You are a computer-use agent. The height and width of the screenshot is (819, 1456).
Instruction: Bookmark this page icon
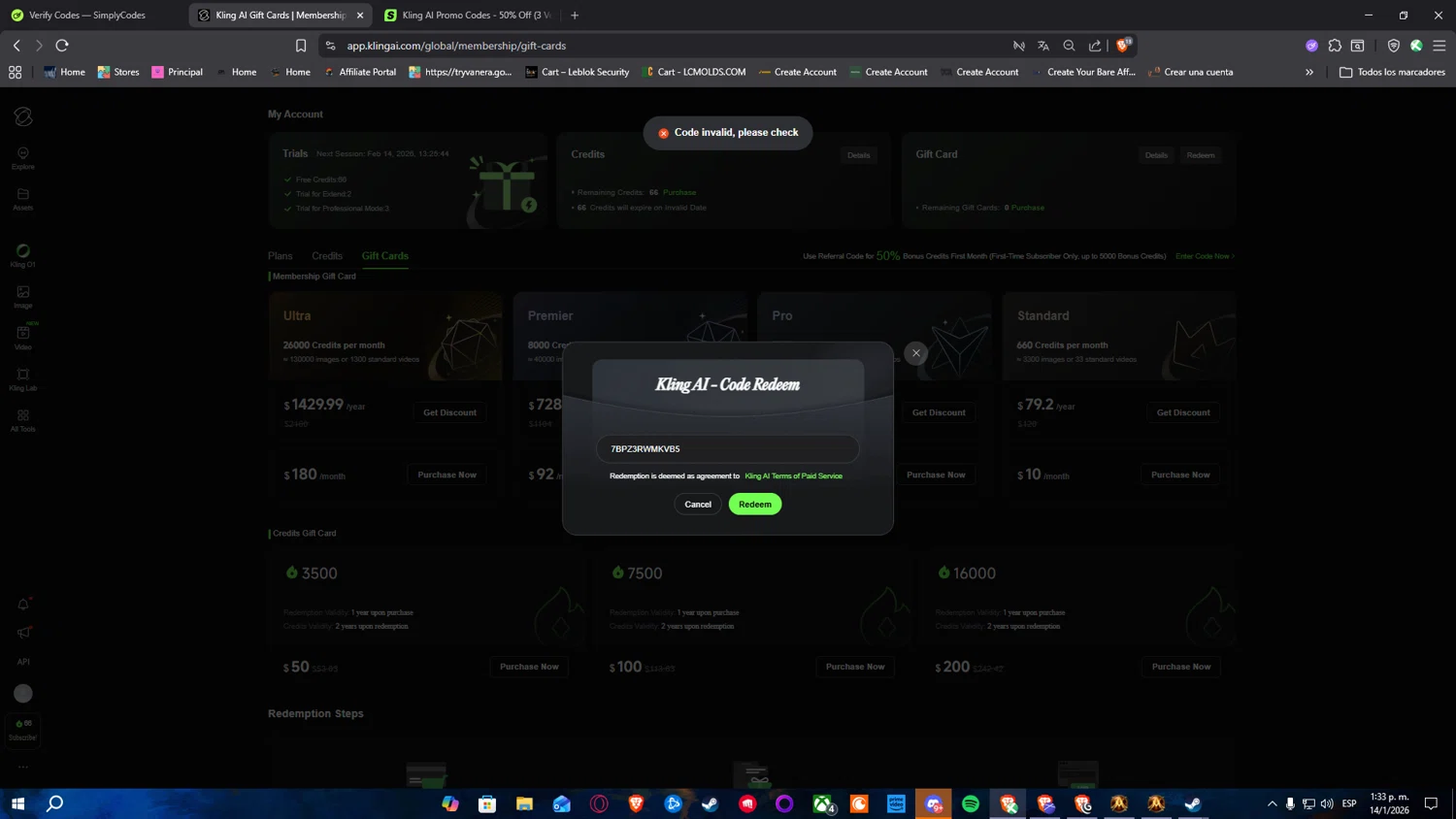pos(301,46)
